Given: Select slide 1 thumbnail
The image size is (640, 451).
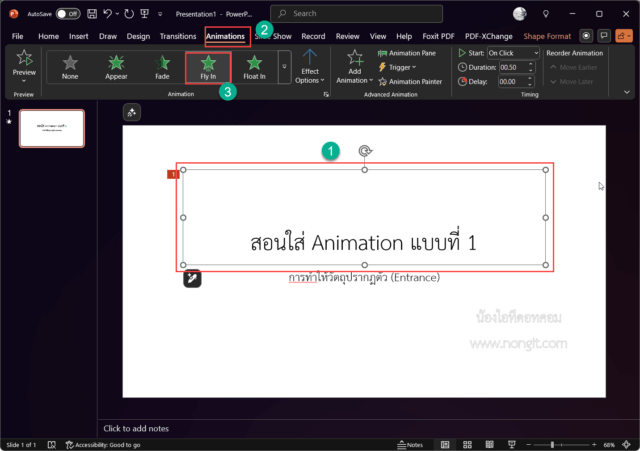Looking at the screenshot, I should (x=52, y=128).
